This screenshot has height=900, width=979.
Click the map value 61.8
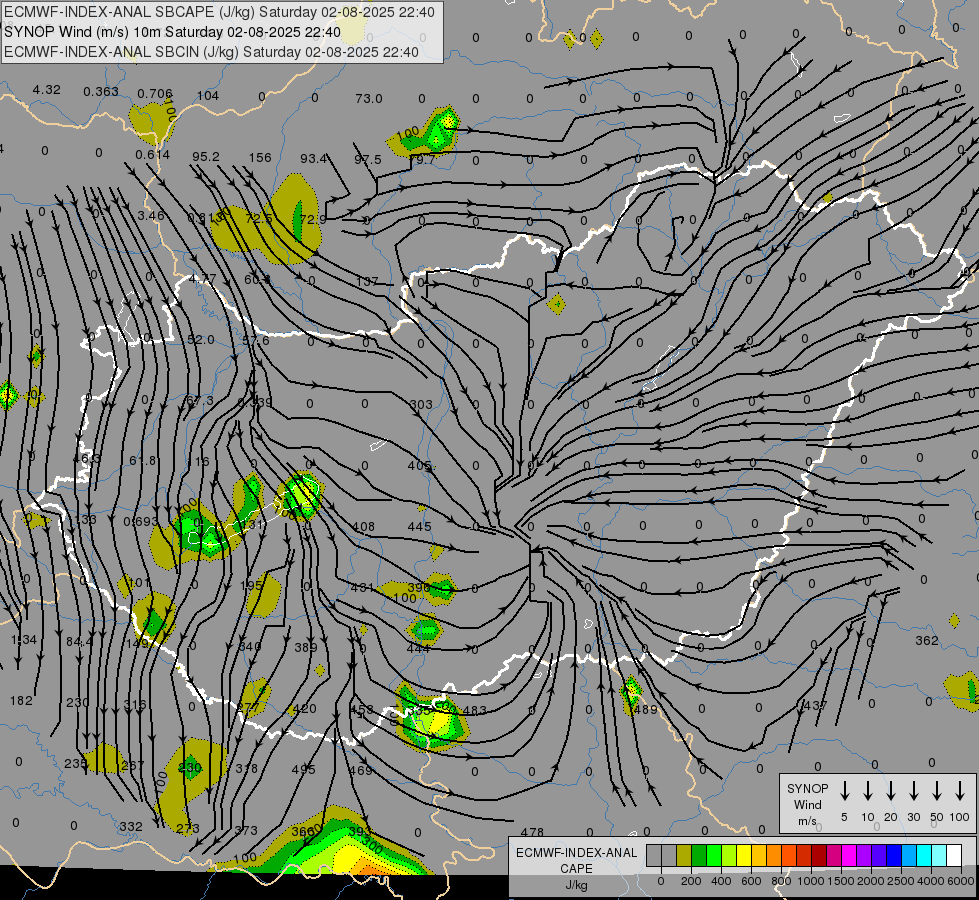(143, 461)
